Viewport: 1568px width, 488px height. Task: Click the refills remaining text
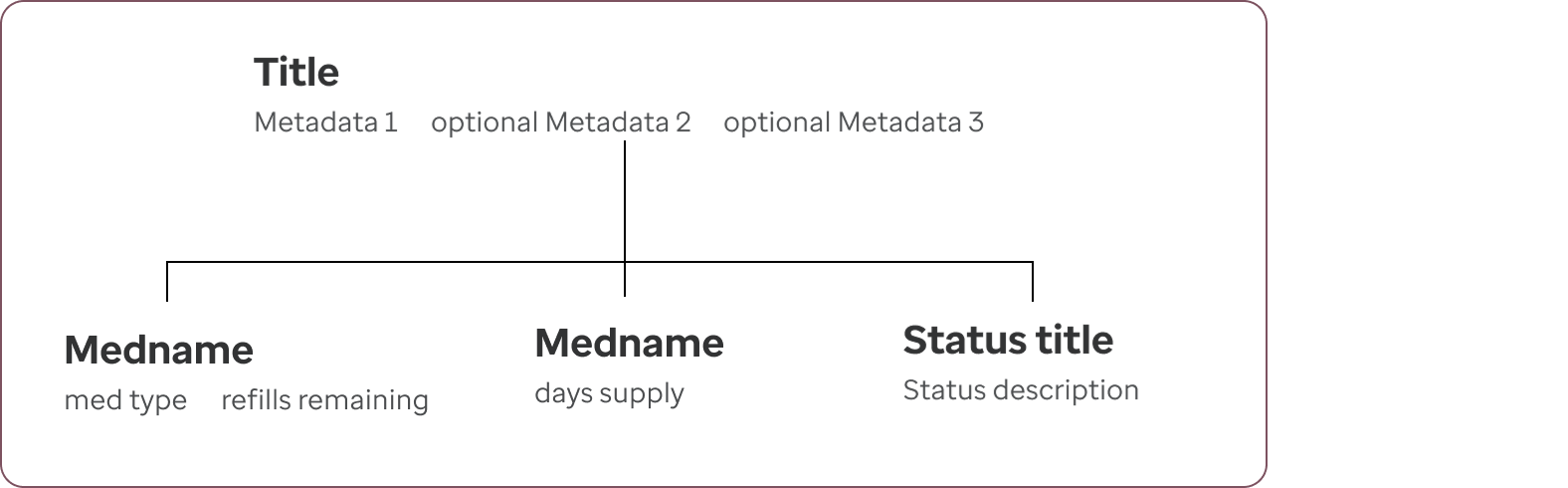tap(324, 400)
